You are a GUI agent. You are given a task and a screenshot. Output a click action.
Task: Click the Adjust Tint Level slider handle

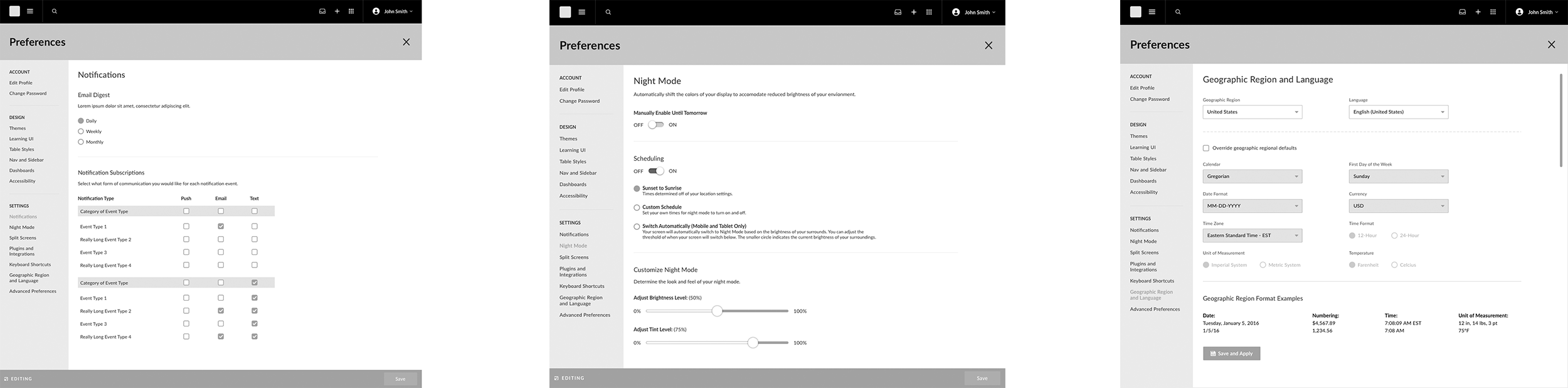[753, 342]
